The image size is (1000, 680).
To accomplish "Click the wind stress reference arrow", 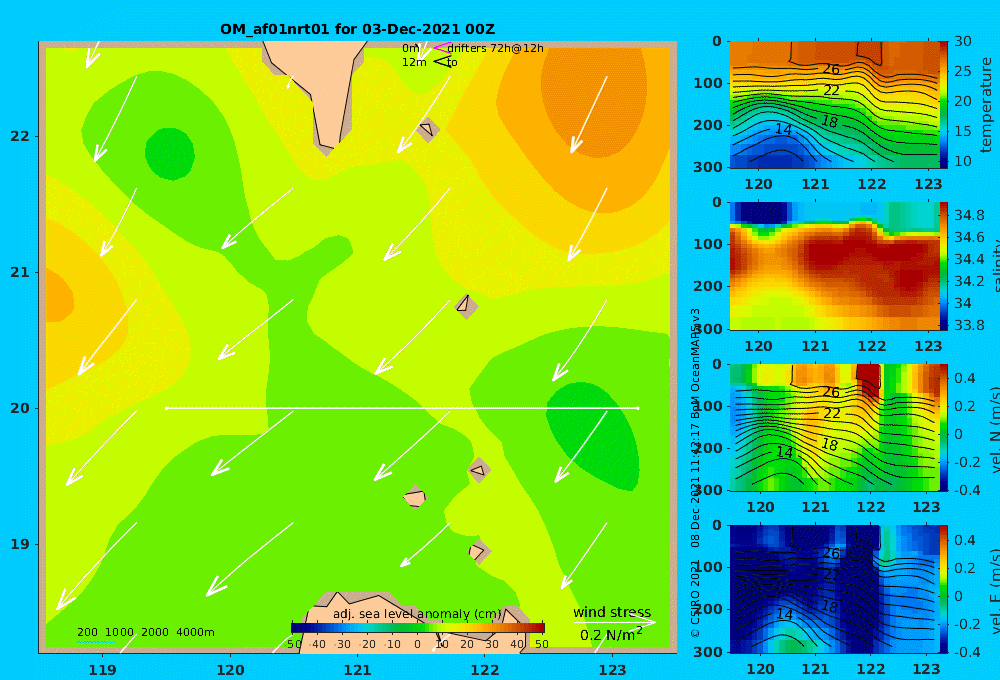I will point(614,622).
